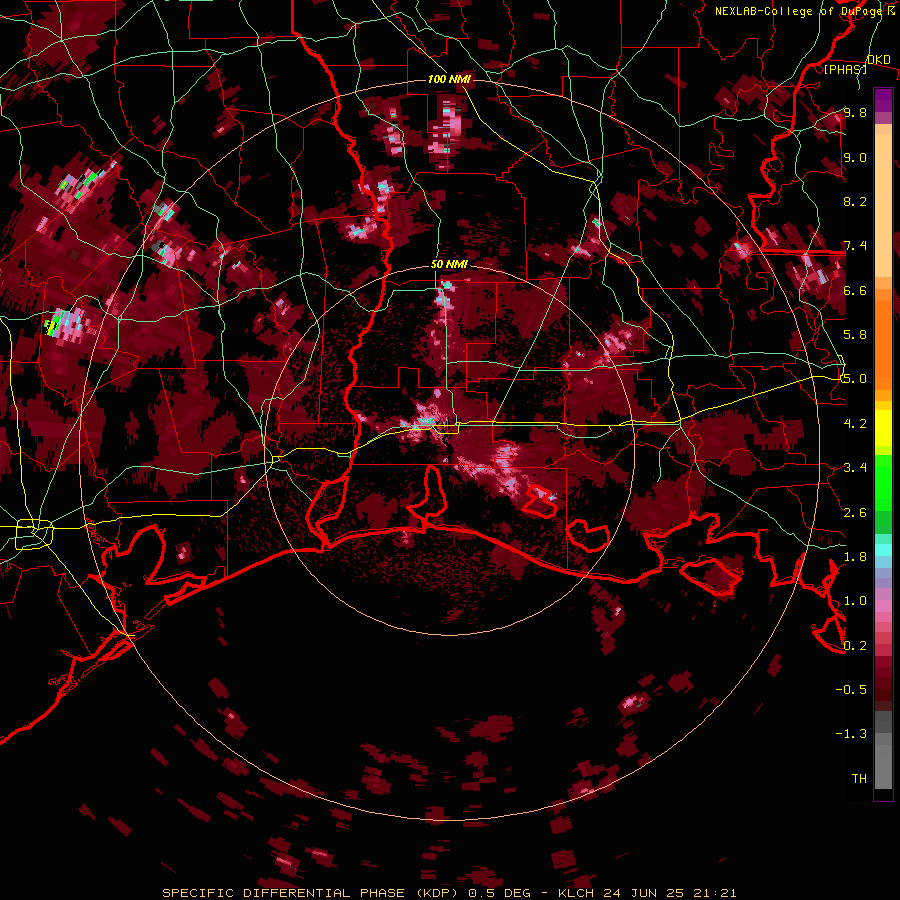Screen dimensions: 900x900
Task: Click the purple segment at the color bar top
Action: click(x=883, y=100)
